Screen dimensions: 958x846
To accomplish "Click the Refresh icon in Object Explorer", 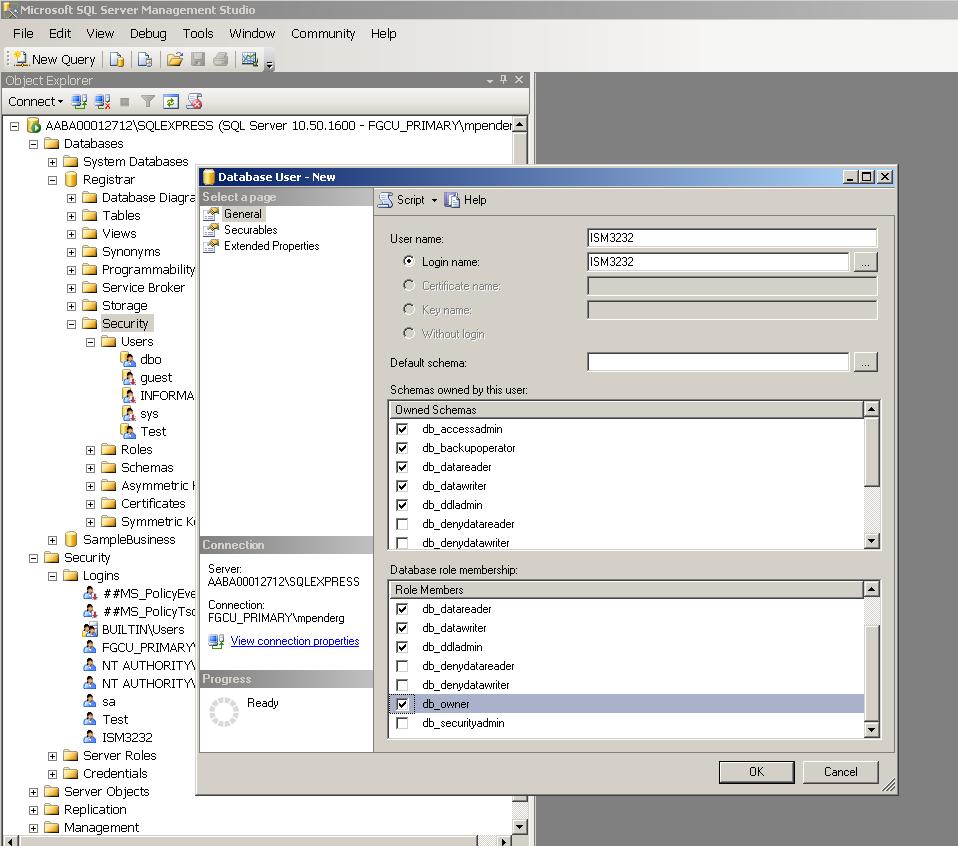I will pyautogui.click(x=170, y=101).
